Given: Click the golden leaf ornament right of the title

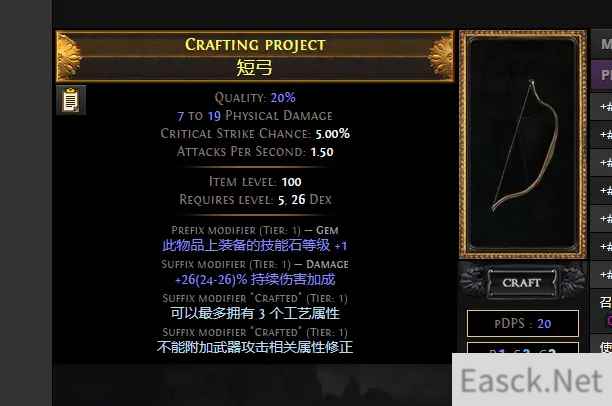Looking at the screenshot, I should [x=441, y=57].
